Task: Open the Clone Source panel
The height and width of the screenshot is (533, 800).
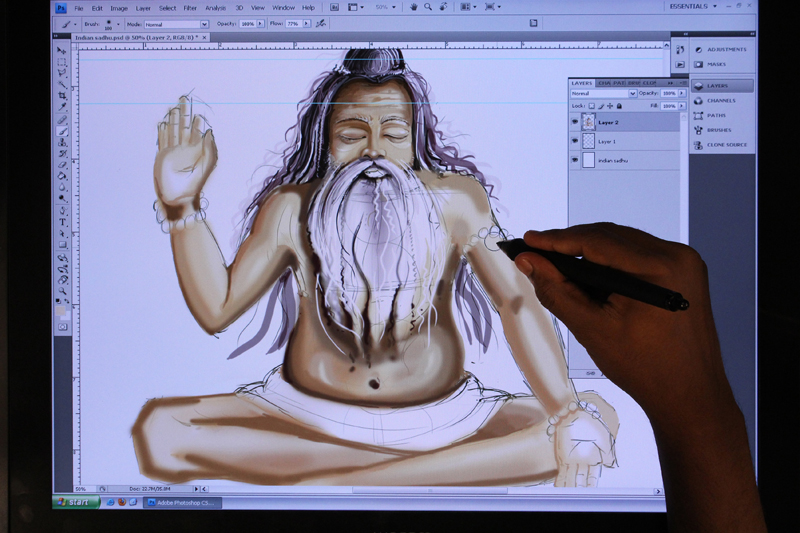Action: click(x=726, y=145)
